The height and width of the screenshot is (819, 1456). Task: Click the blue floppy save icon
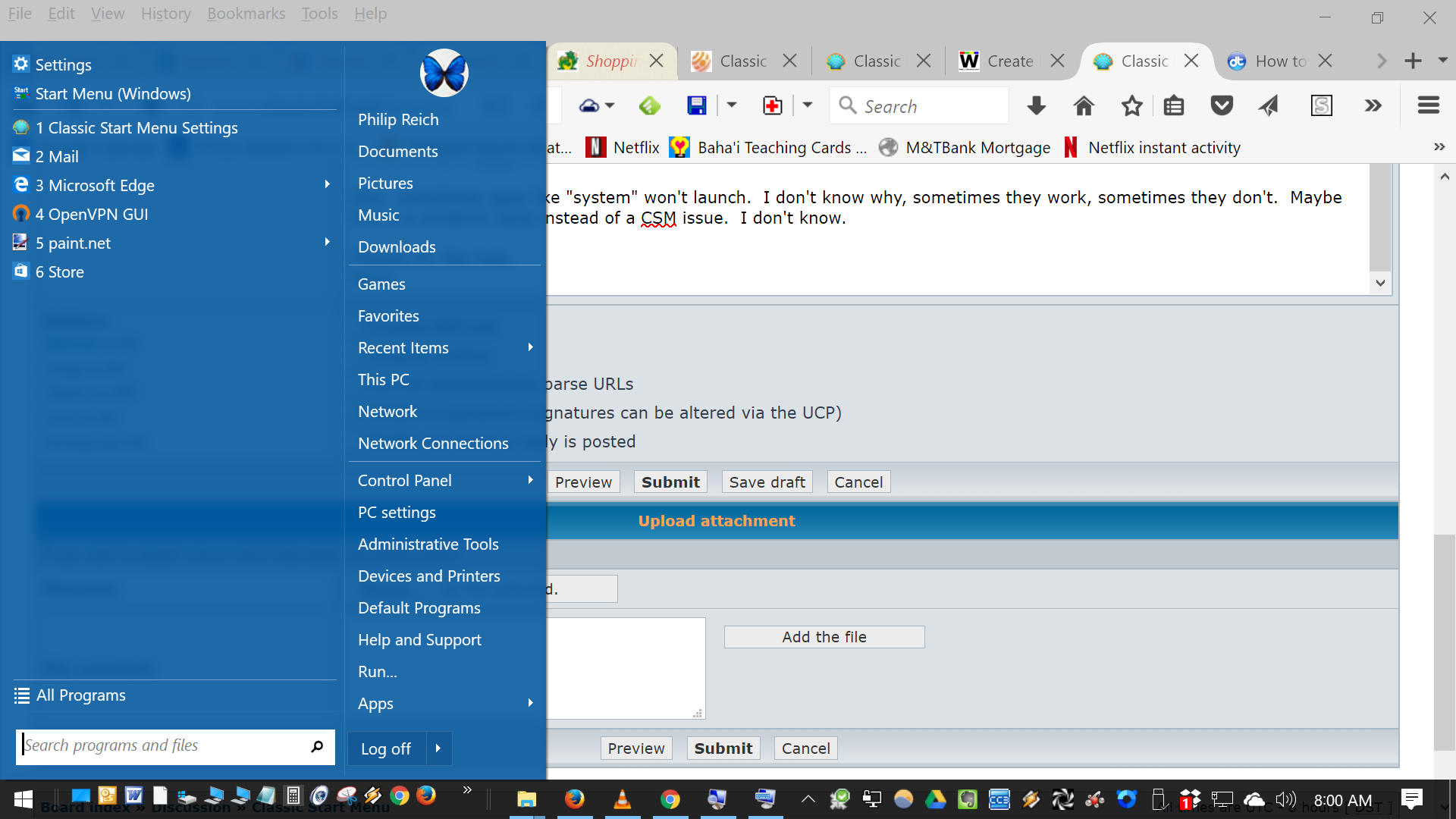[x=696, y=106]
